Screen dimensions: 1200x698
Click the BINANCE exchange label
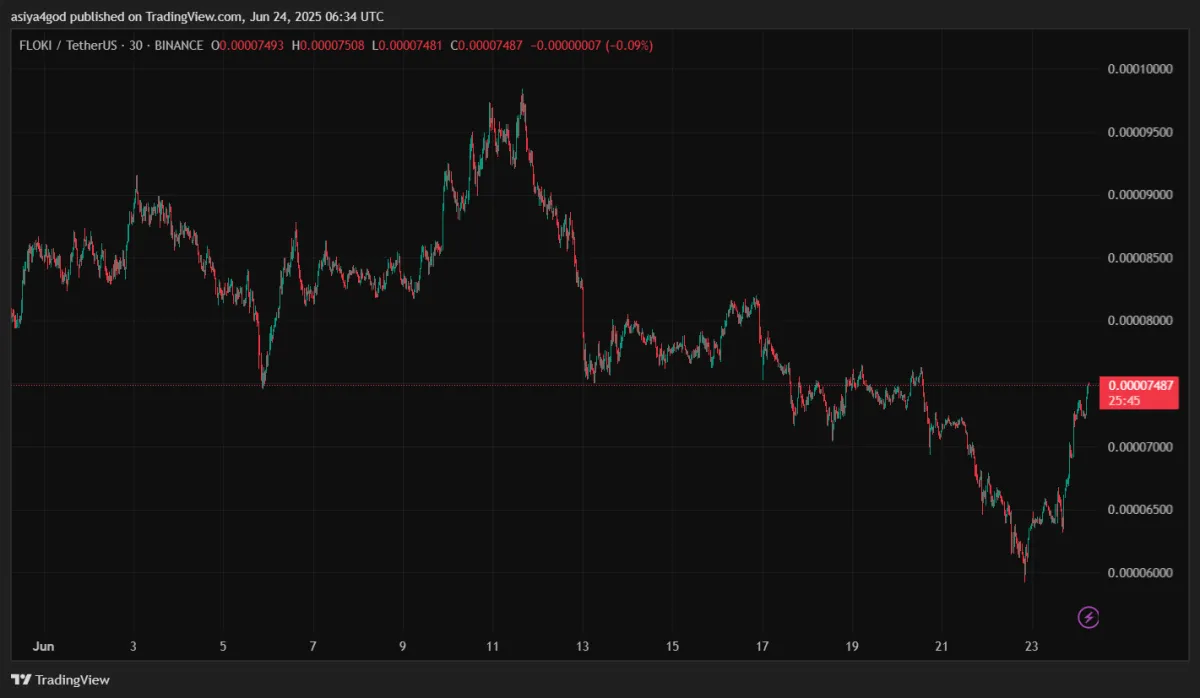click(x=179, y=45)
